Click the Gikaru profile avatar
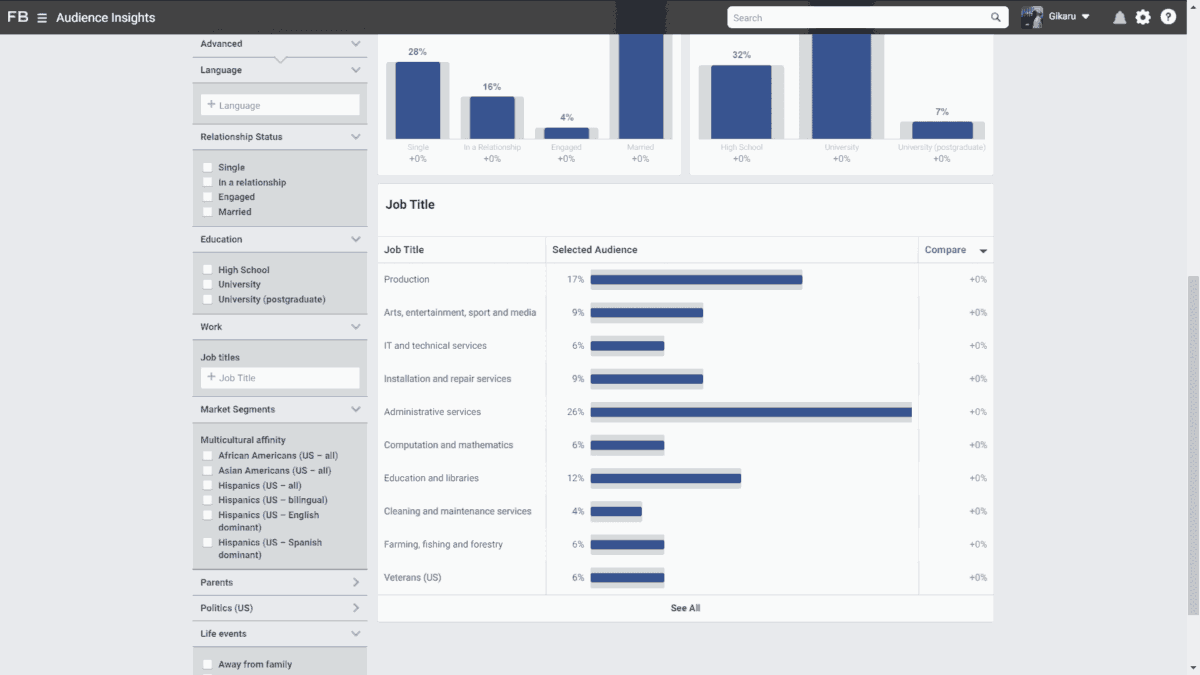 point(1032,17)
